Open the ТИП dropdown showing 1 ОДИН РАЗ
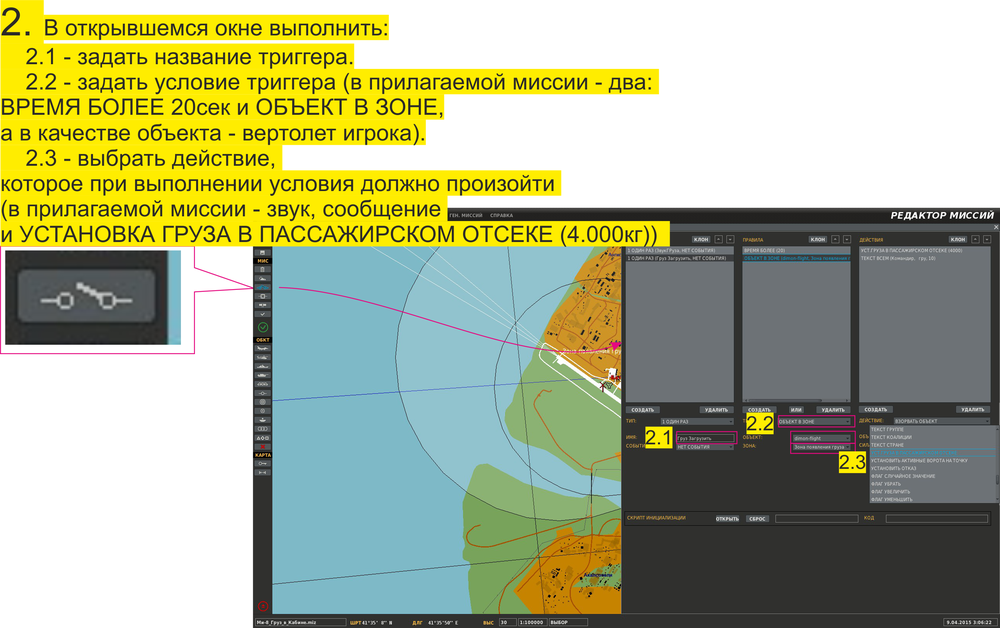 pyautogui.click(x=697, y=421)
